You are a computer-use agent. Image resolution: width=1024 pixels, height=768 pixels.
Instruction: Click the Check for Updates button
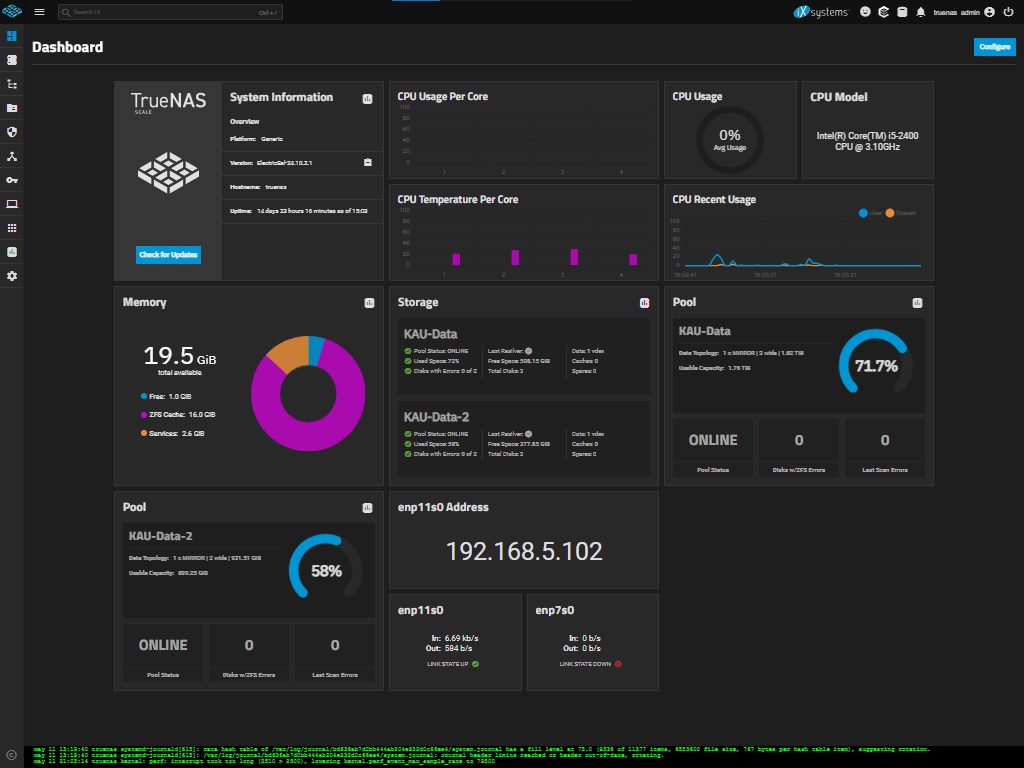pos(168,255)
